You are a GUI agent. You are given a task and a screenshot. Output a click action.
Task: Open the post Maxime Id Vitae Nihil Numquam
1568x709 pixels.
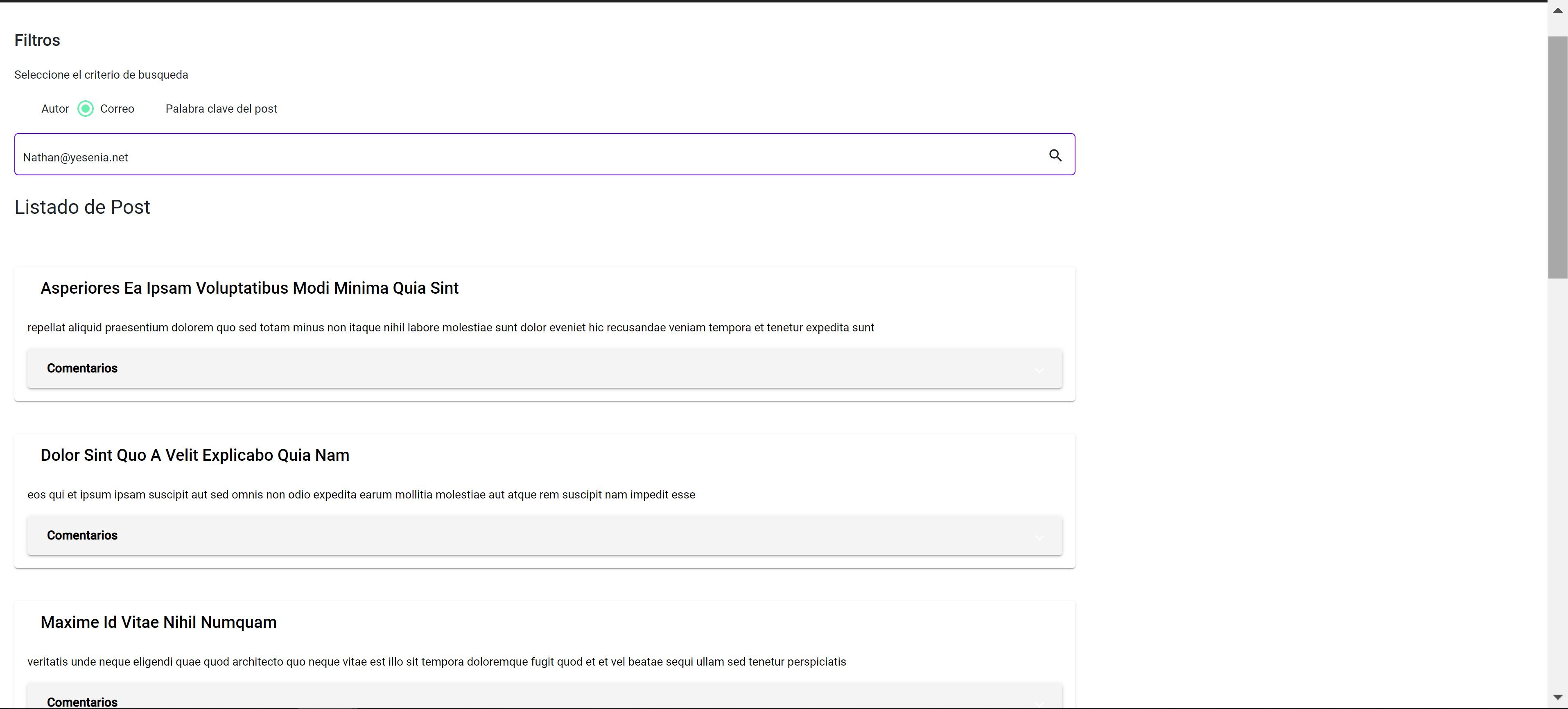[158, 622]
